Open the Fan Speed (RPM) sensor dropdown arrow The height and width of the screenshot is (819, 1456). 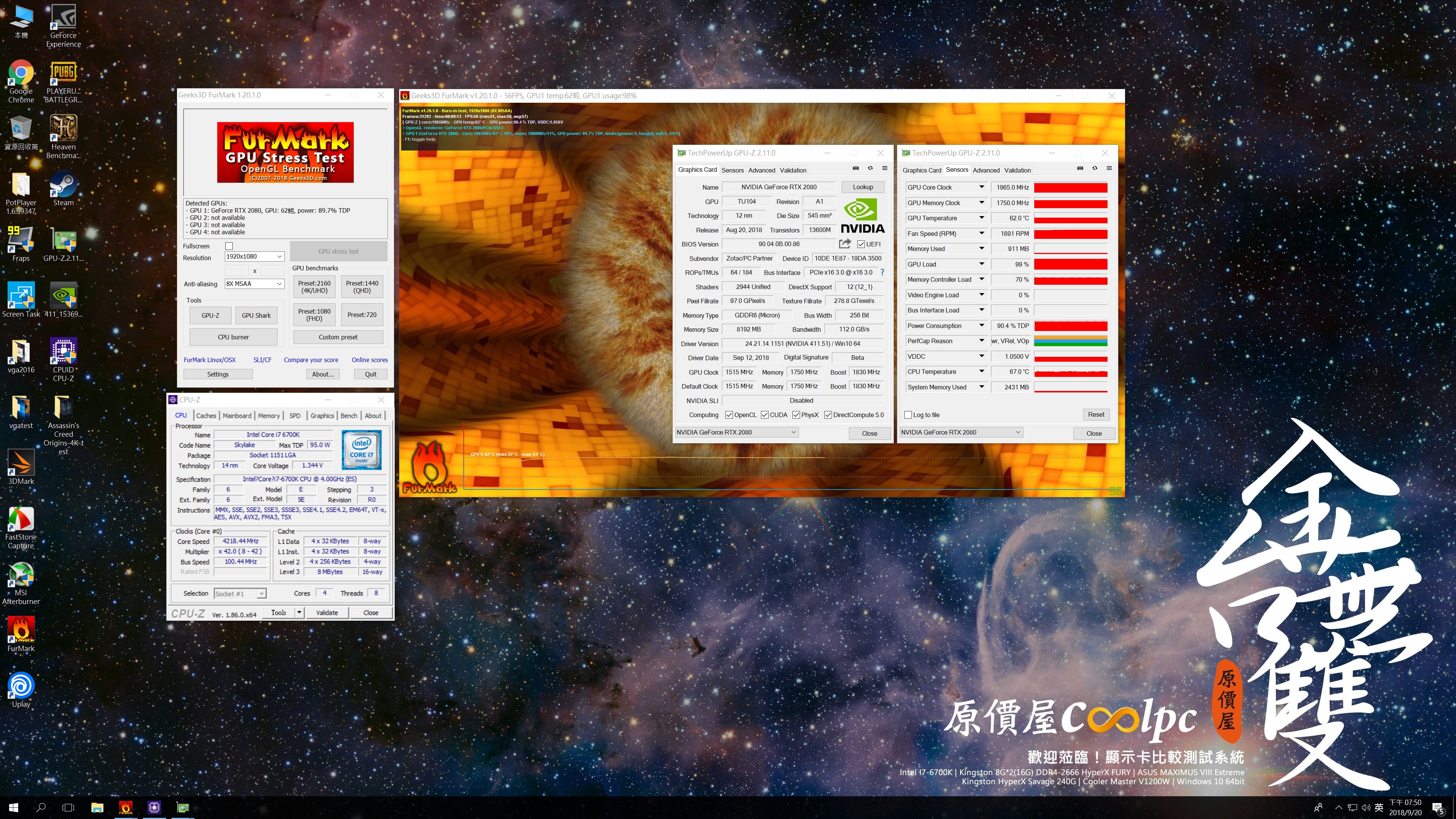(982, 234)
